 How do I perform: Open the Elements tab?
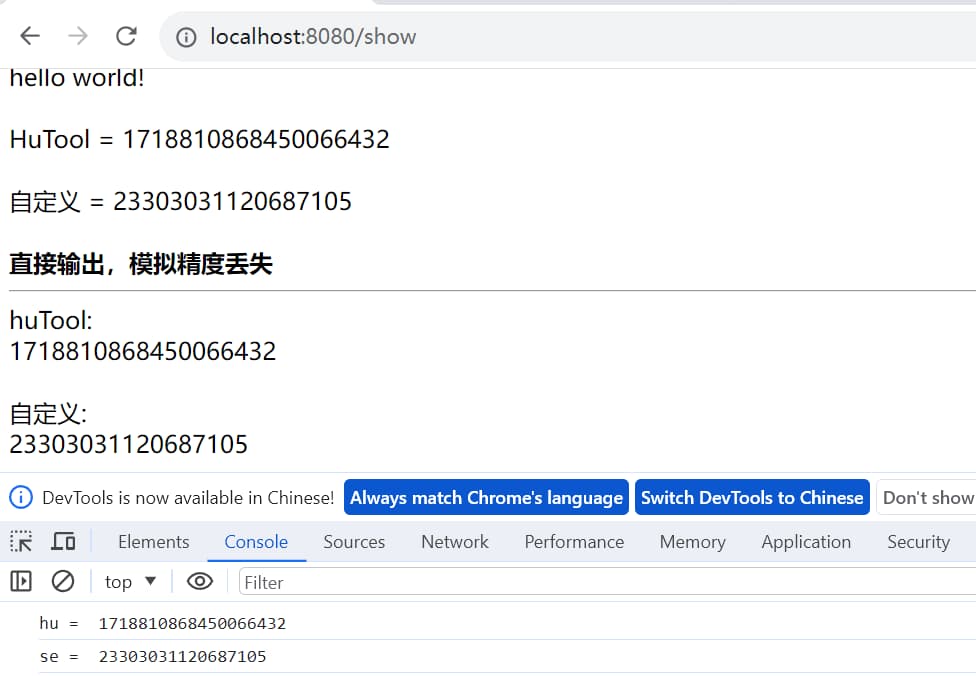click(x=153, y=542)
